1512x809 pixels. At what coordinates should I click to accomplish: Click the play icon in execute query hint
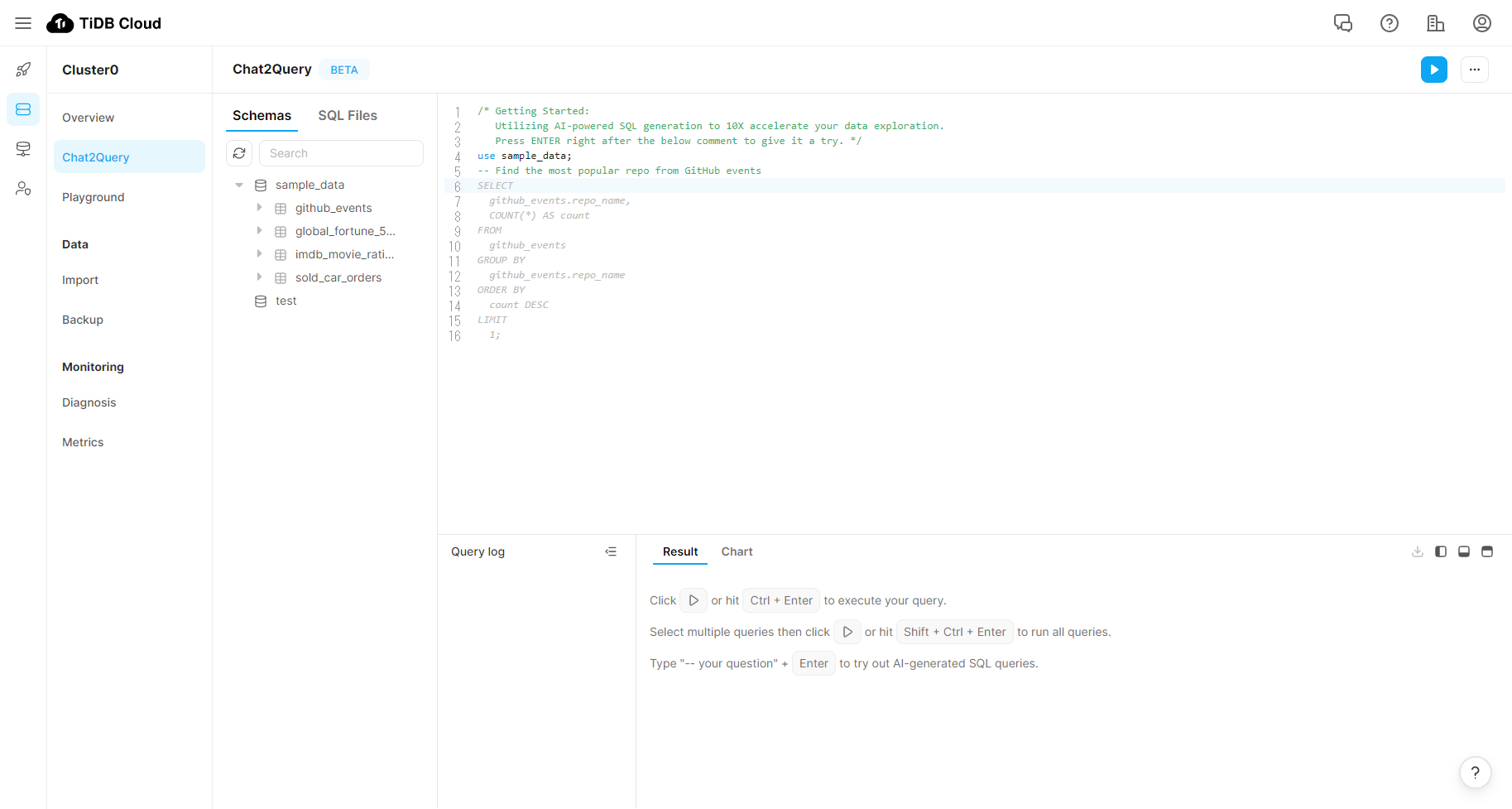click(x=694, y=600)
